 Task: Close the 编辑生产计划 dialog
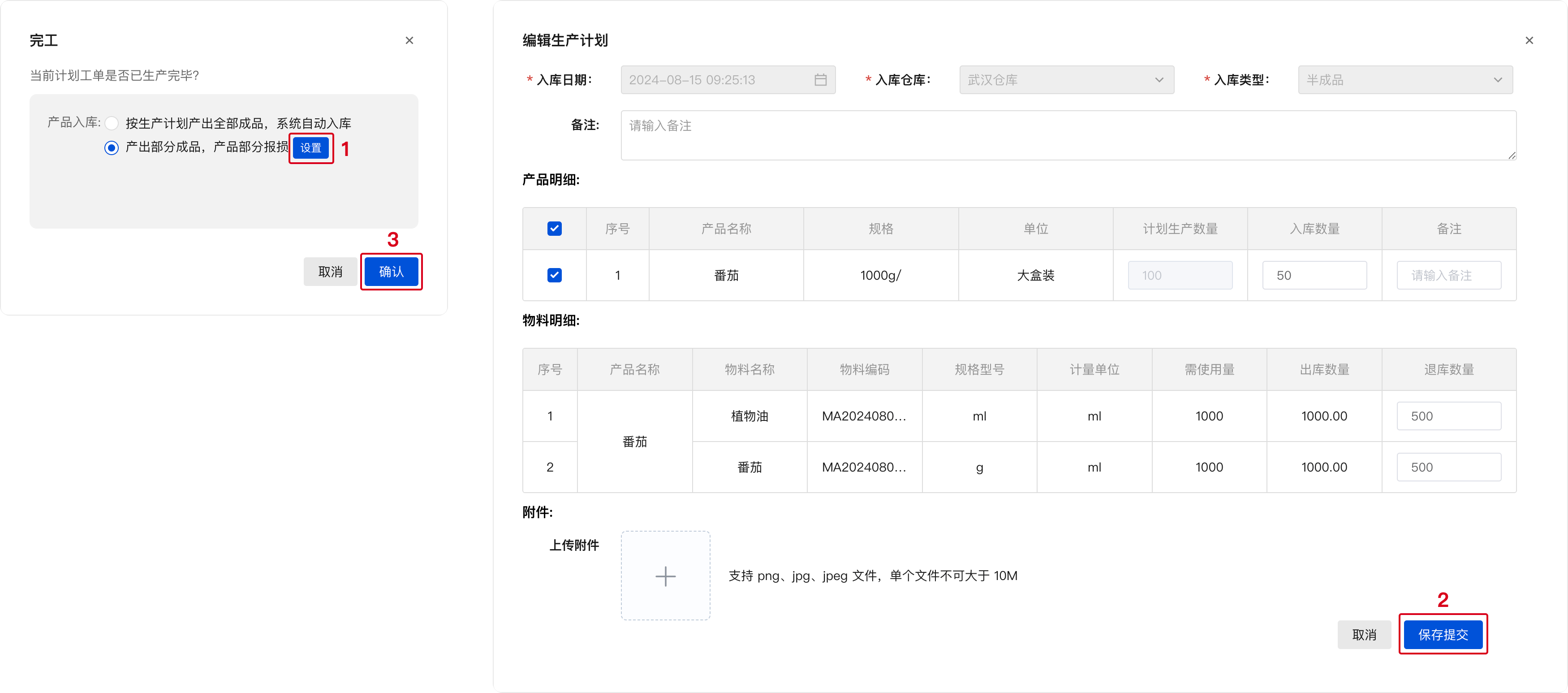click(x=1529, y=40)
